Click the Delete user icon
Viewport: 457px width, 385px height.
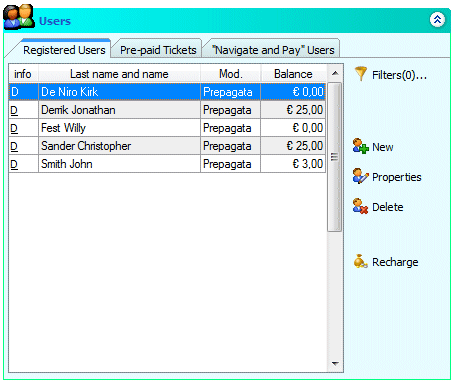[x=360, y=206]
